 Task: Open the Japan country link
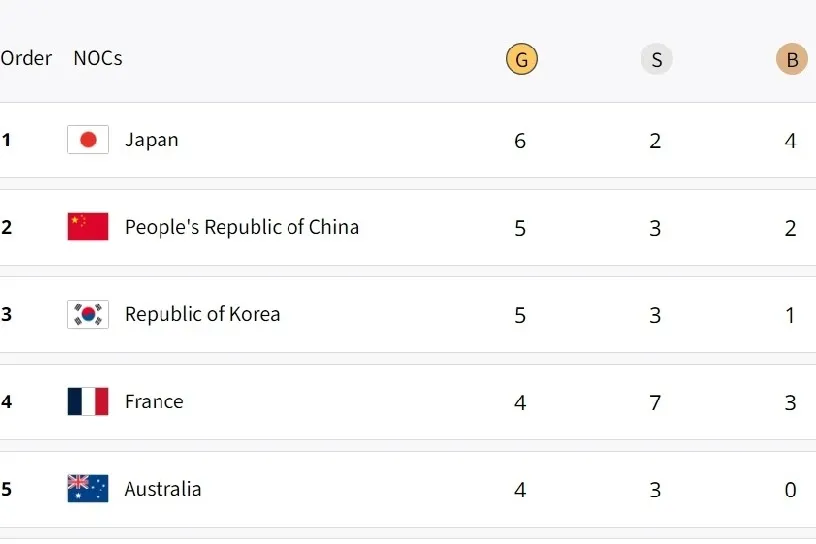[151, 140]
